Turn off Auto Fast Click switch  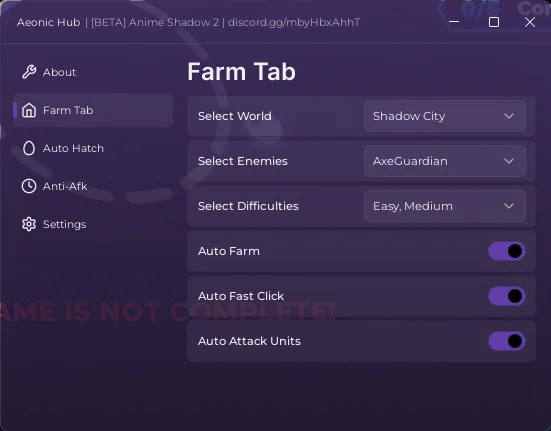507,296
